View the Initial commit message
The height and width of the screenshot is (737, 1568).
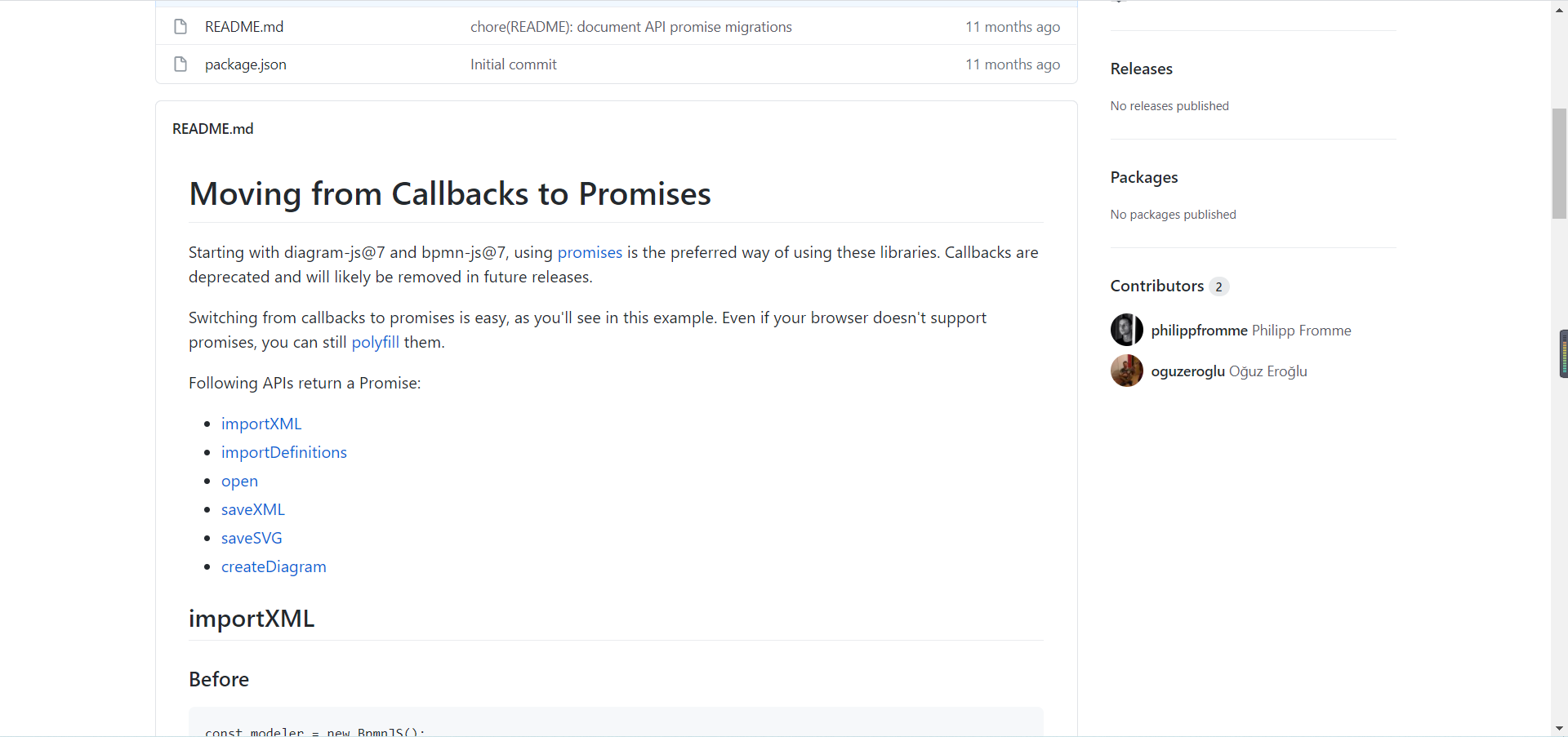(x=513, y=64)
